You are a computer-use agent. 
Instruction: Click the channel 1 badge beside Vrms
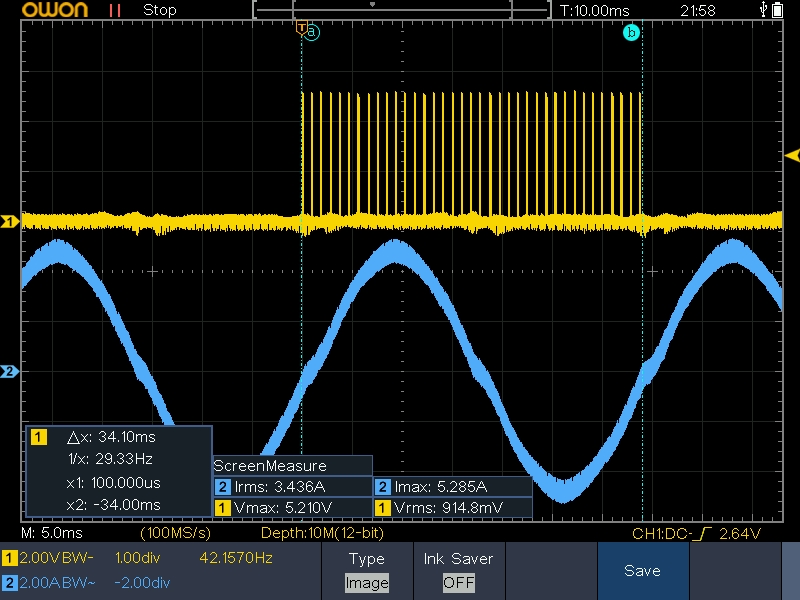383,508
